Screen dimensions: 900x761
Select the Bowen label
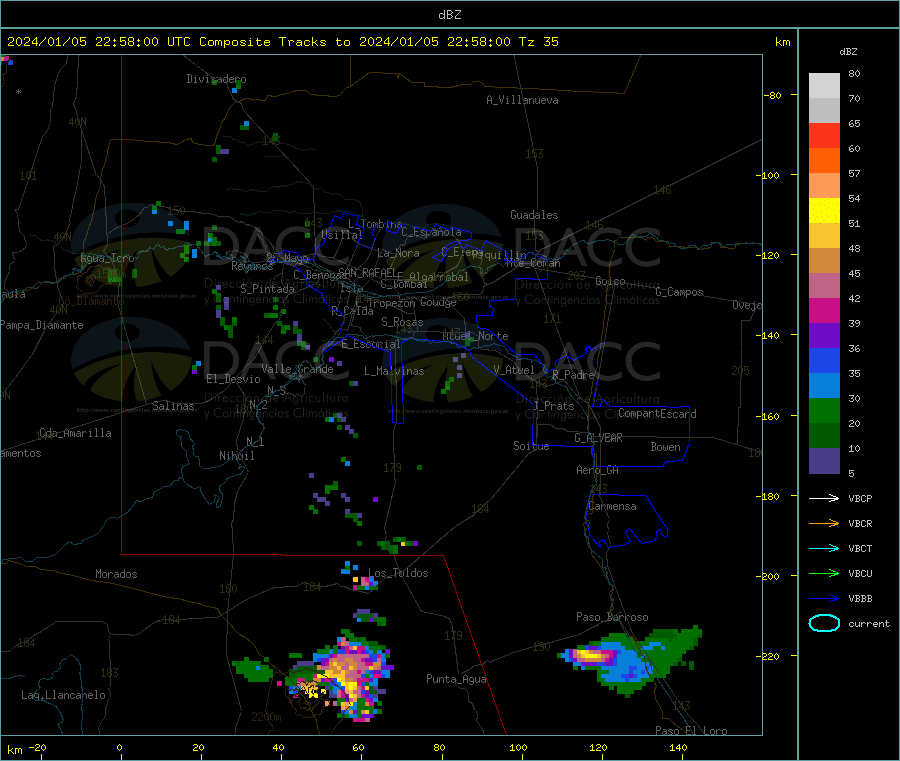[665, 447]
